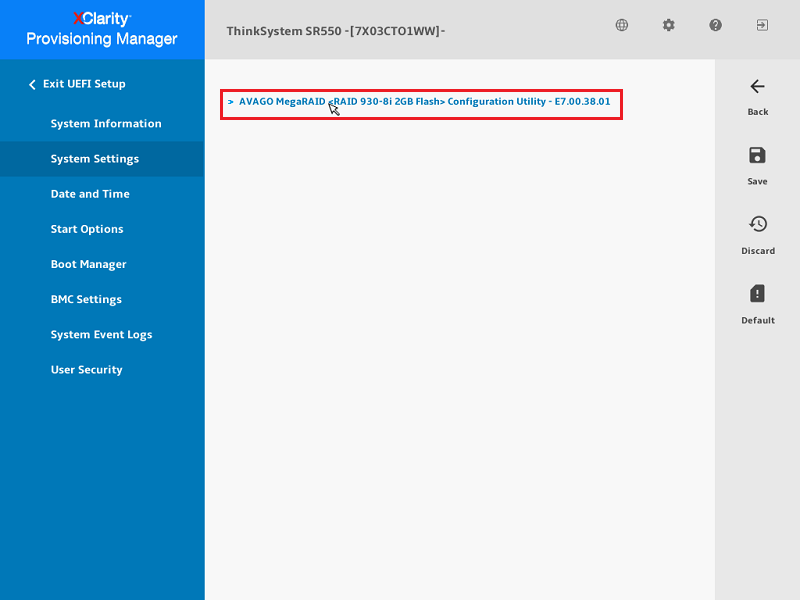Open Boot Manager section
The image size is (800, 600).
tap(89, 265)
